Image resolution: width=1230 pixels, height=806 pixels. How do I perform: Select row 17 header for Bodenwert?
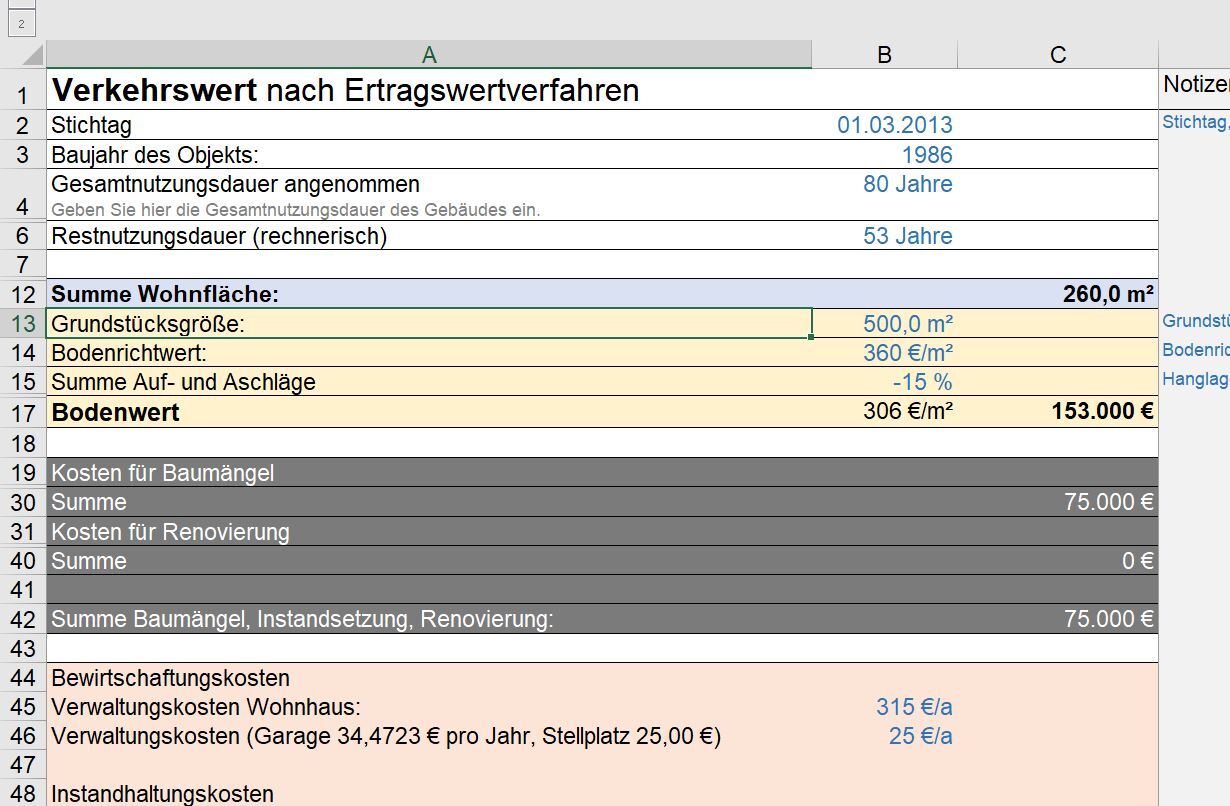click(23, 412)
